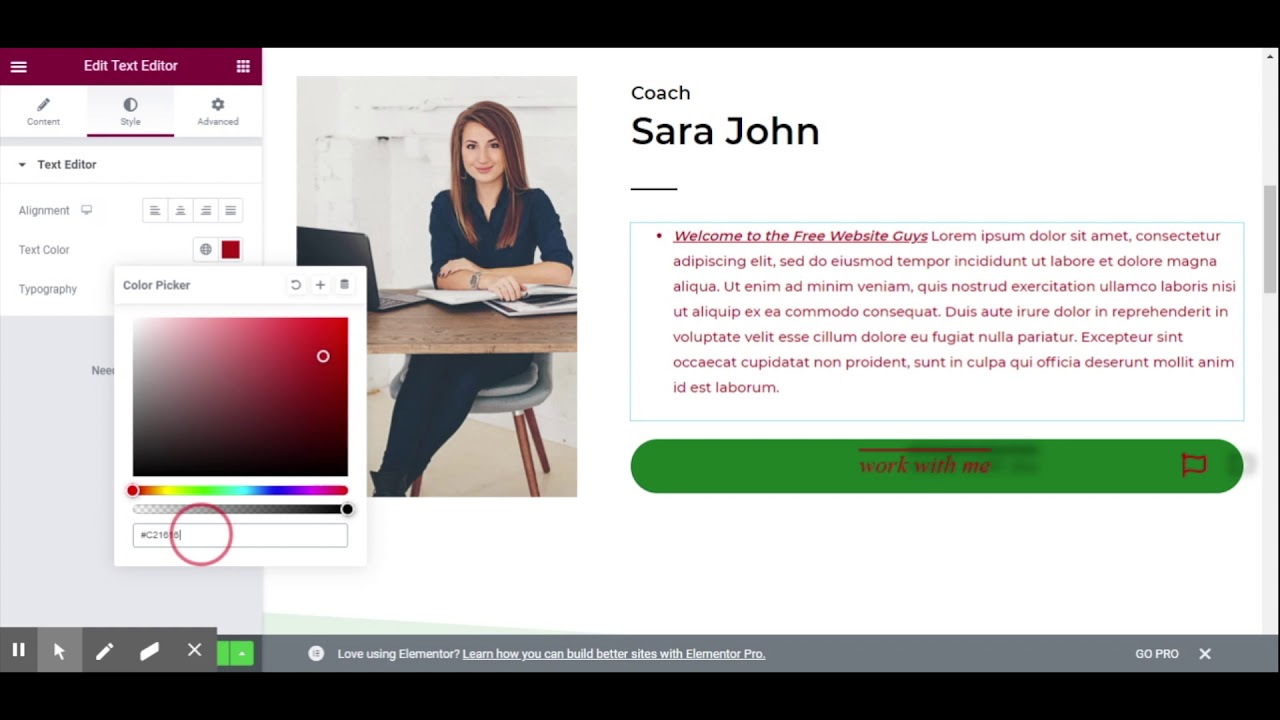Click the responsive device icon beside Alignment

point(87,210)
